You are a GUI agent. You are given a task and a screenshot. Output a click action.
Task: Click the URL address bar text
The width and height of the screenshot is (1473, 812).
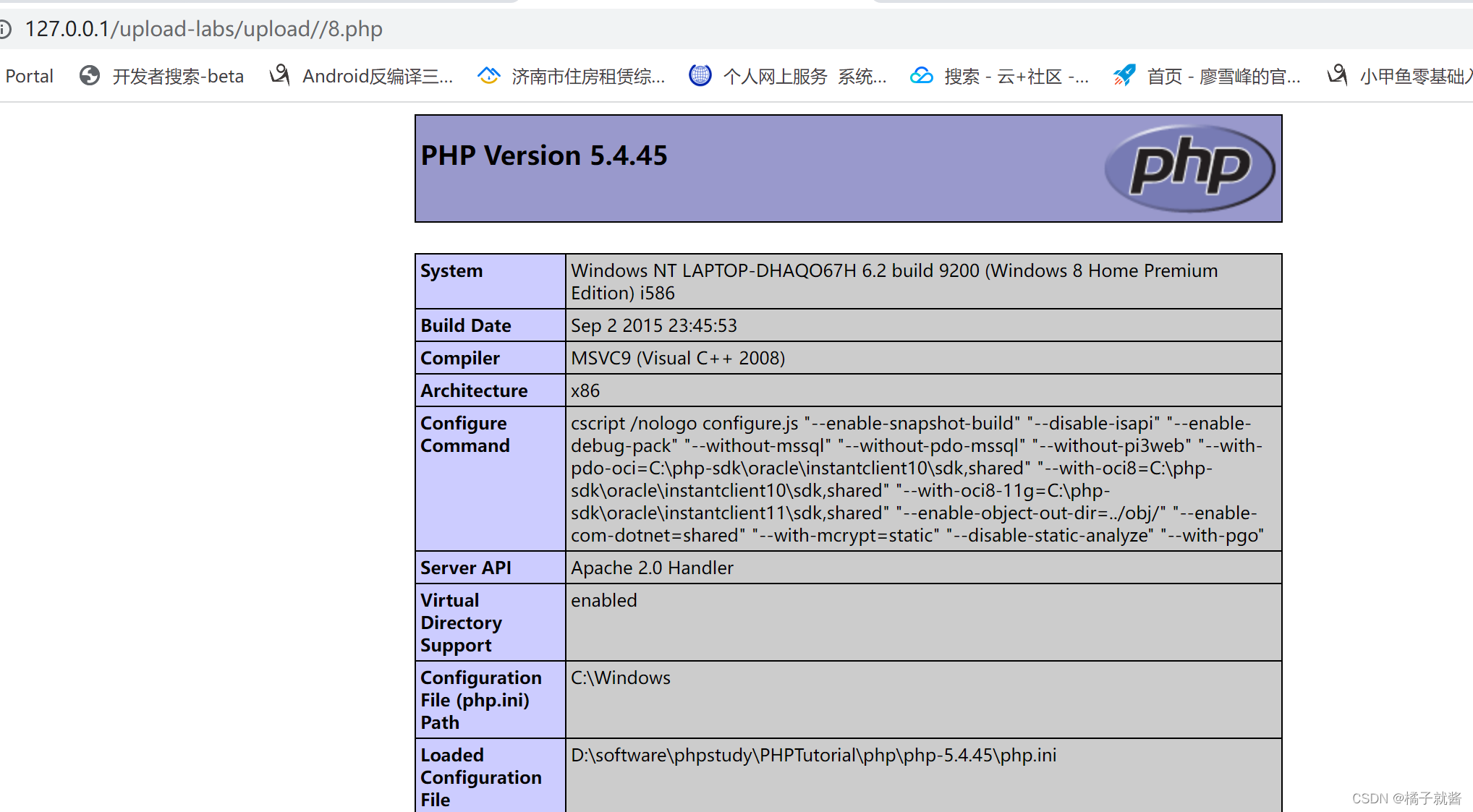203,29
